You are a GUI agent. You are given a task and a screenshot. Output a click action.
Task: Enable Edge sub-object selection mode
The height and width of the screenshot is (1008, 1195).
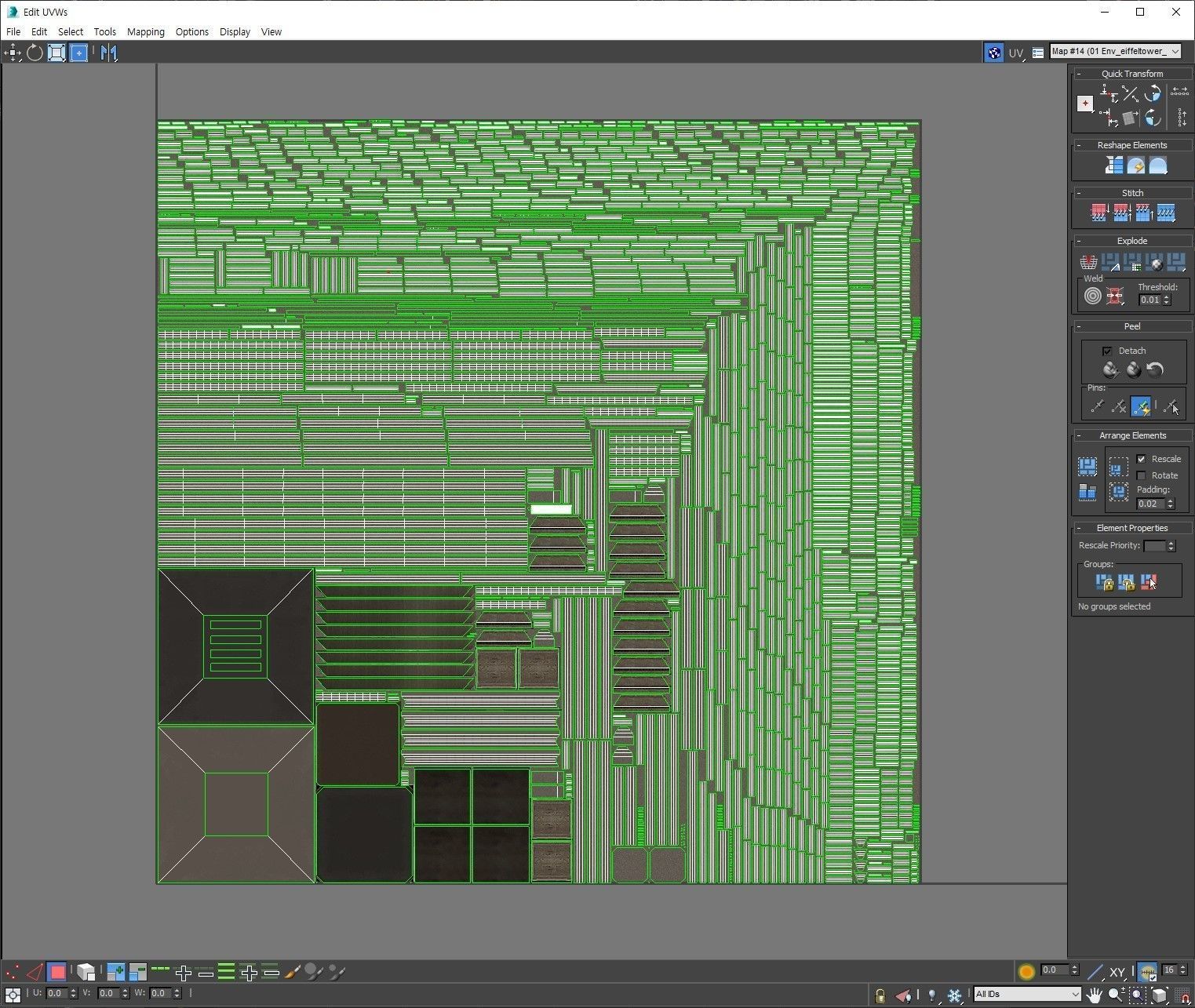pos(35,973)
